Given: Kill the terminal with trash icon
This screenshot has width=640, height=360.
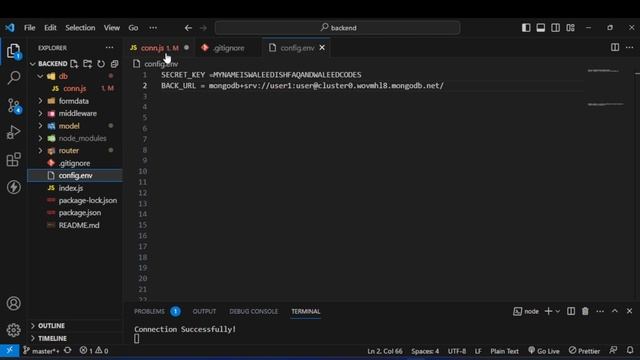Looking at the screenshot, I should click(585, 311).
